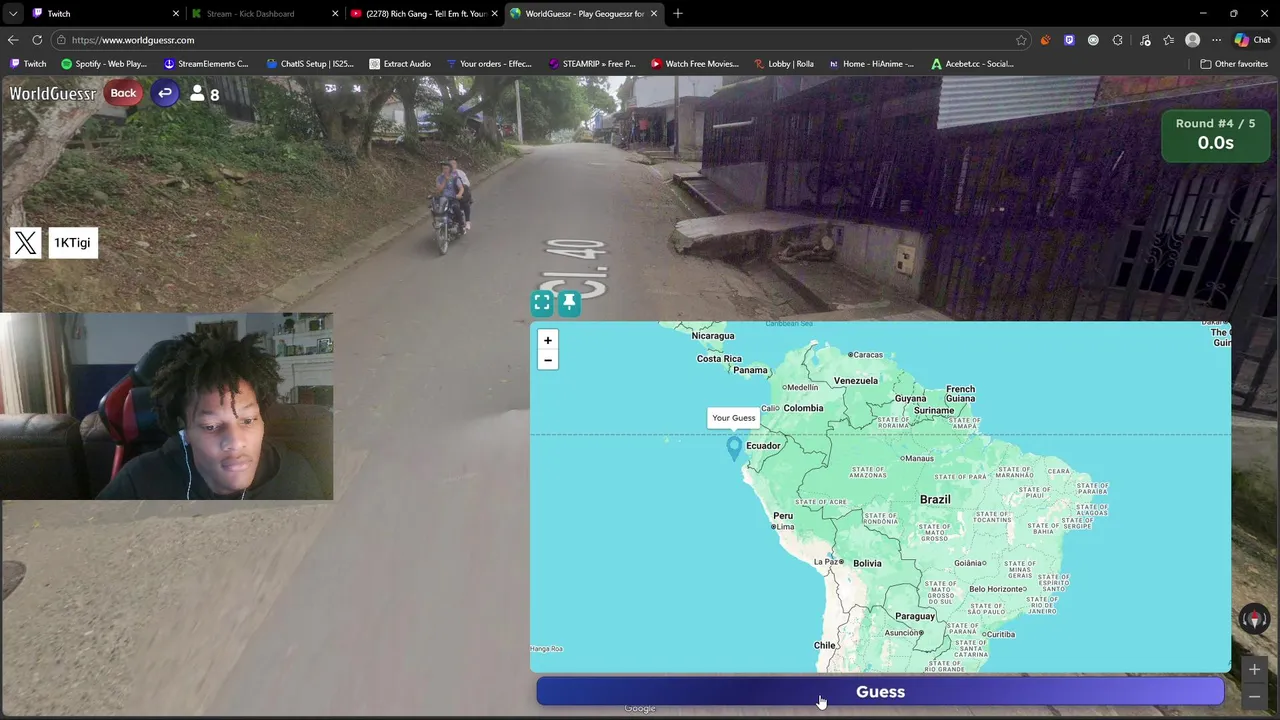Image resolution: width=1280 pixels, height=720 pixels.
Task: Click the Brazil label on map
Action: click(x=935, y=499)
